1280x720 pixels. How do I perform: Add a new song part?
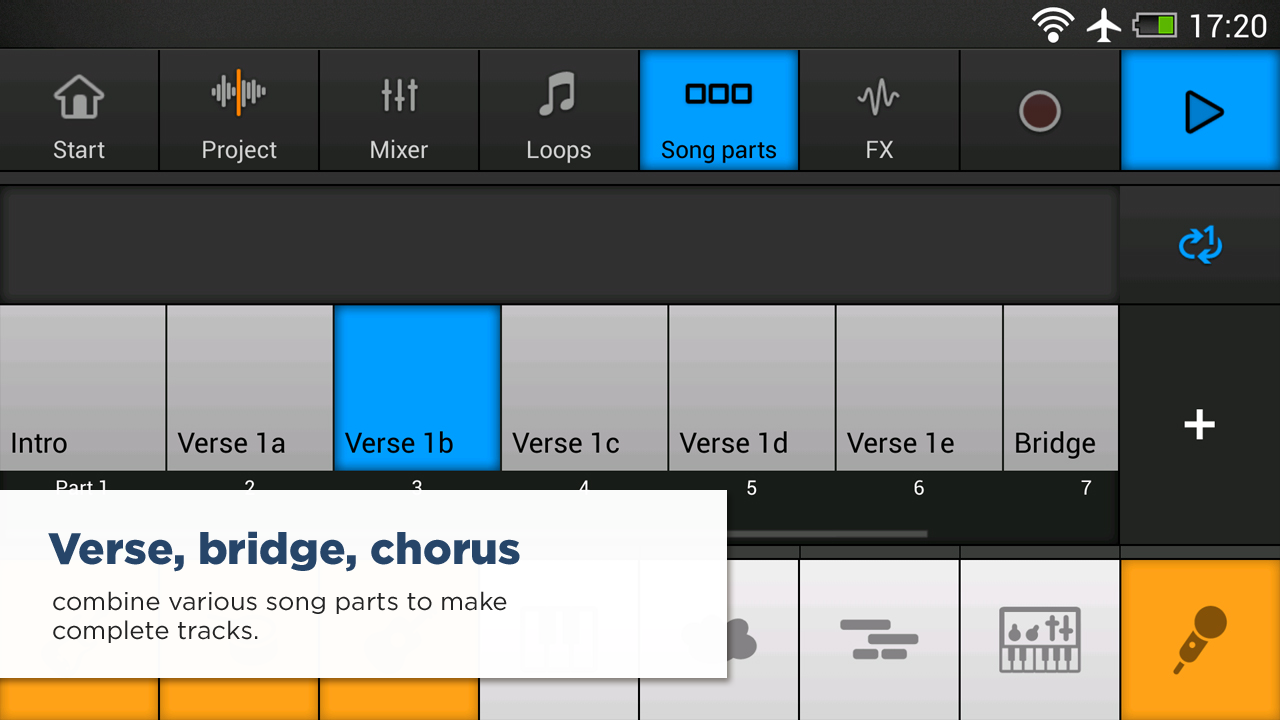tap(1199, 425)
